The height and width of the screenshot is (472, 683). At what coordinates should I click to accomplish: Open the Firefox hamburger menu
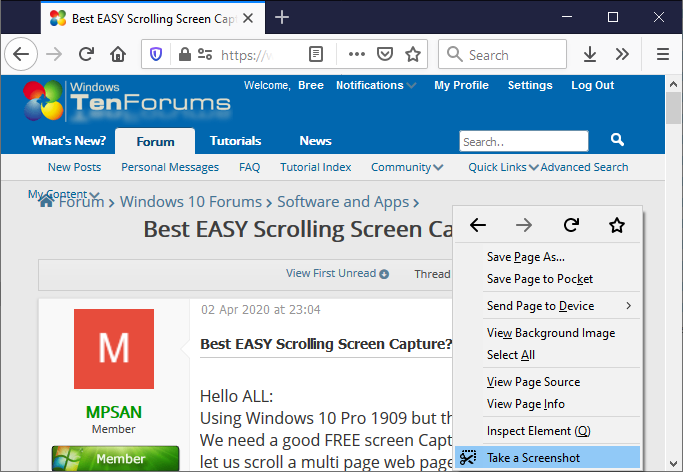coord(663,54)
